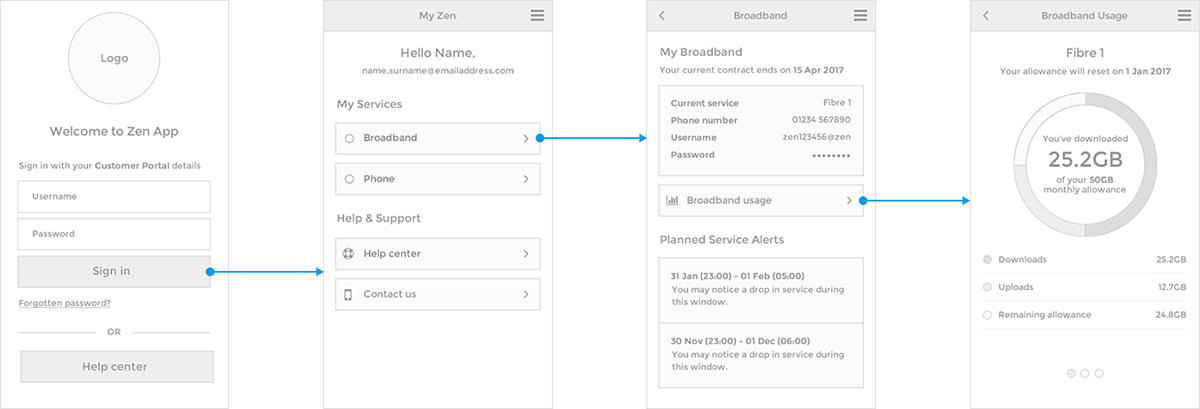Open the Broadband usage item
The width and height of the screenshot is (1200, 409).
pyautogui.click(x=761, y=200)
